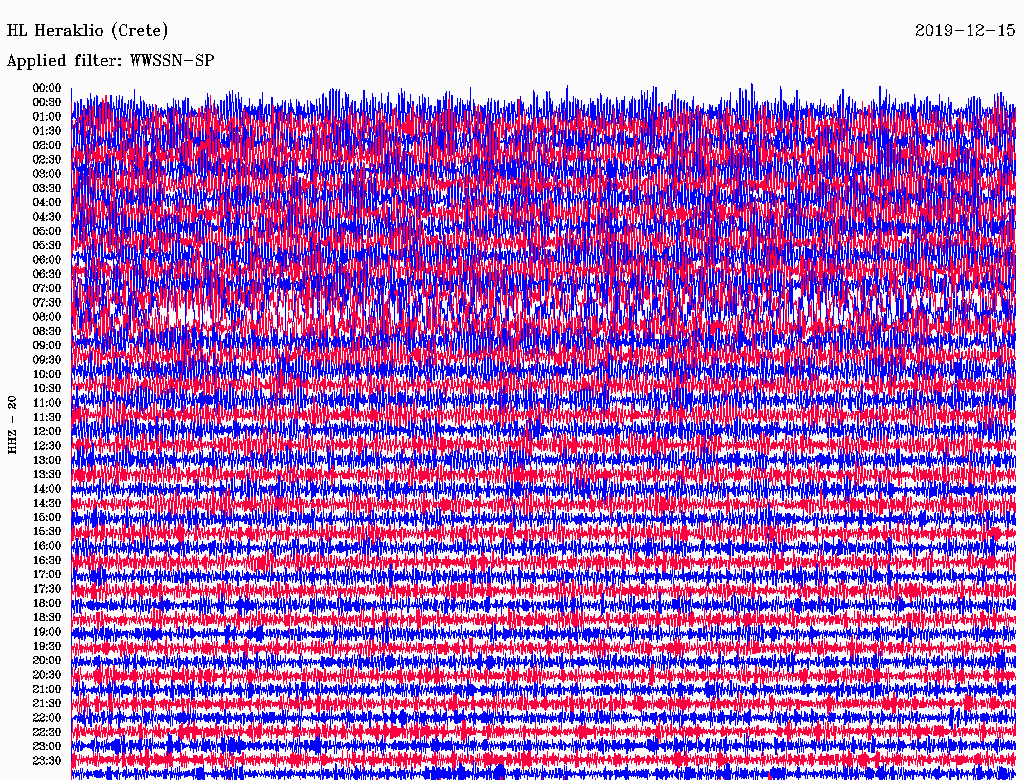Select the 23:30 time row label
The image size is (1024, 780).
[47, 761]
